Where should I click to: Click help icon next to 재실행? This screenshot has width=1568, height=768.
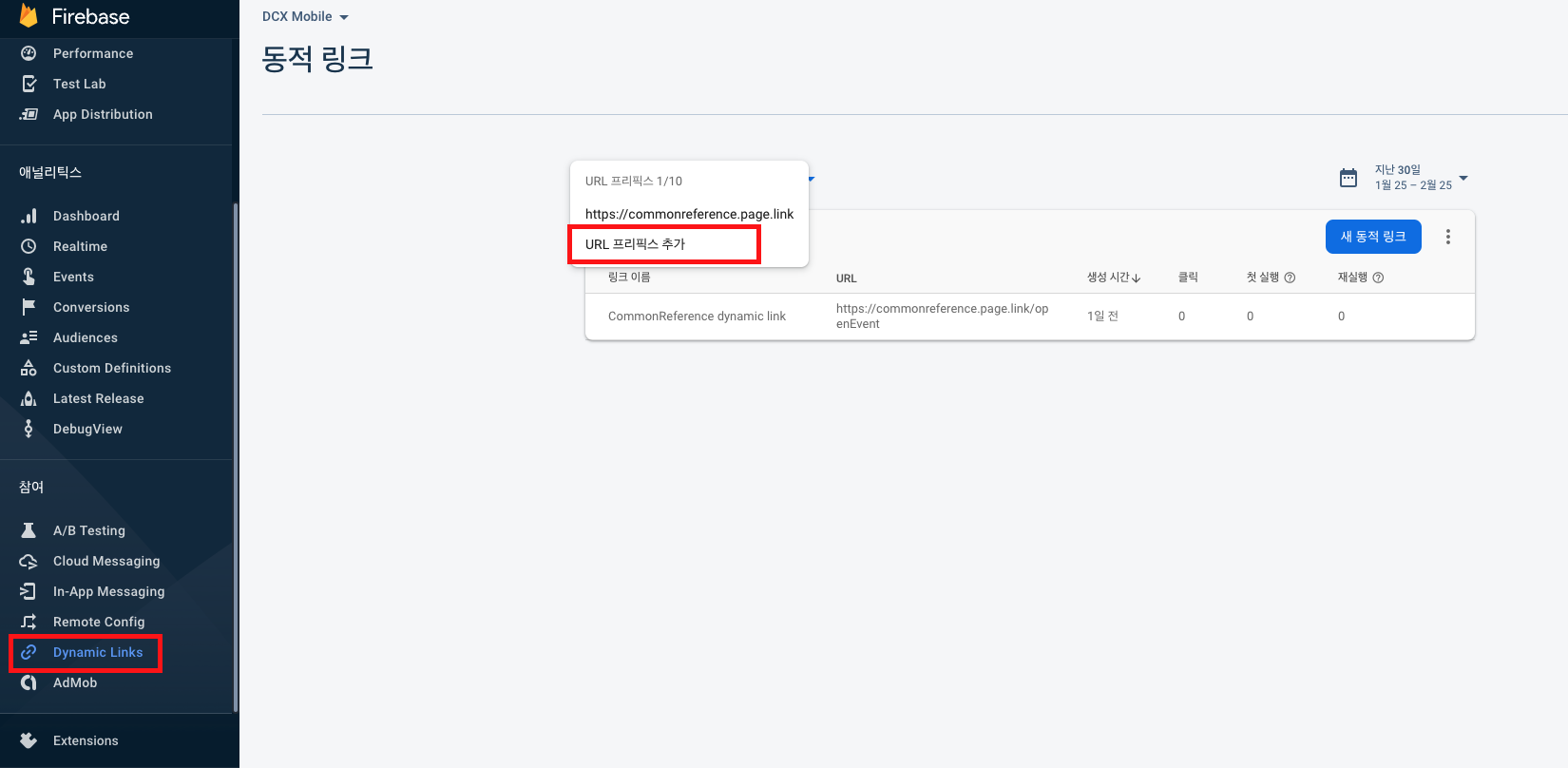coord(1378,278)
